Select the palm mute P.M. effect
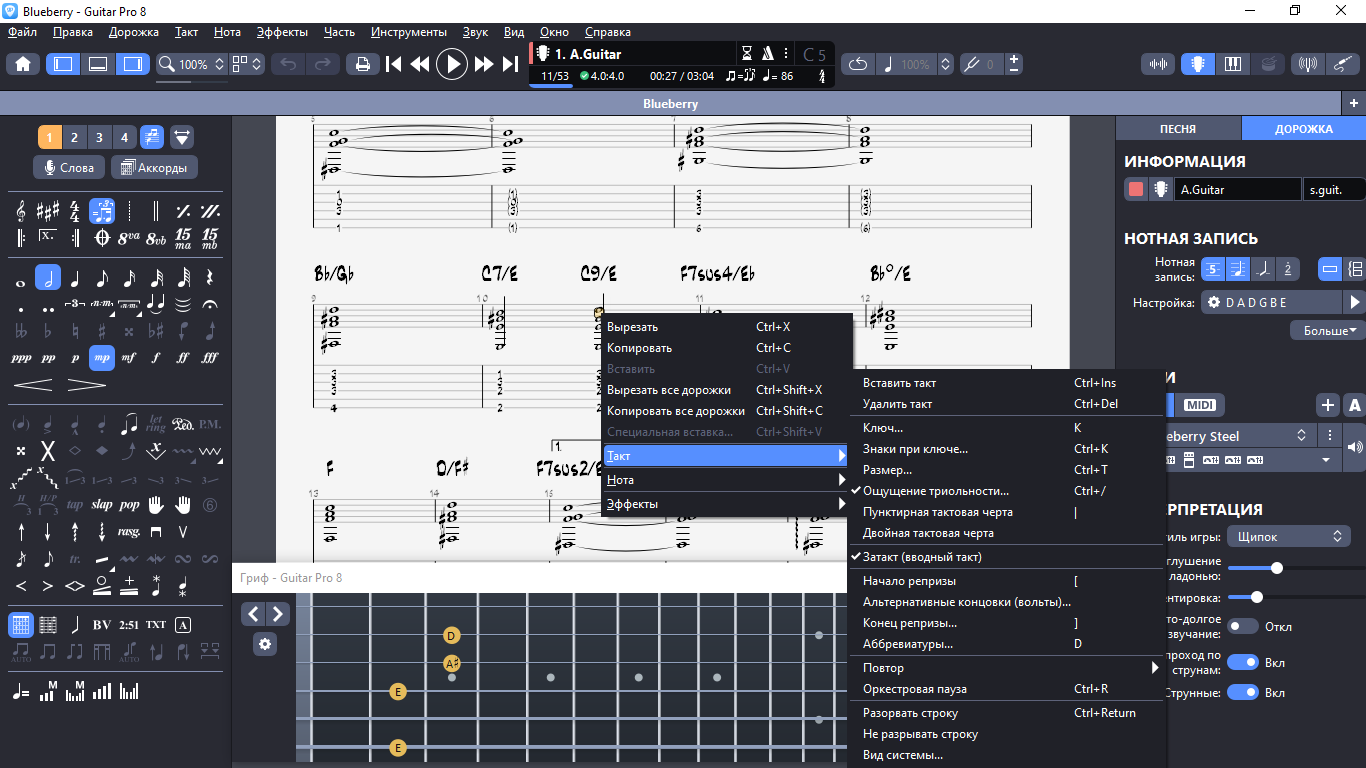Image resolution: width=1366 pixels, height=768 pixels. click(209, 424)
